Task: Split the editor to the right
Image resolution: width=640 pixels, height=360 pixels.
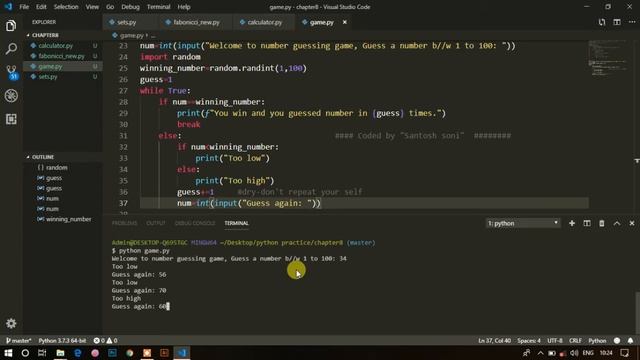Action: 617,22
